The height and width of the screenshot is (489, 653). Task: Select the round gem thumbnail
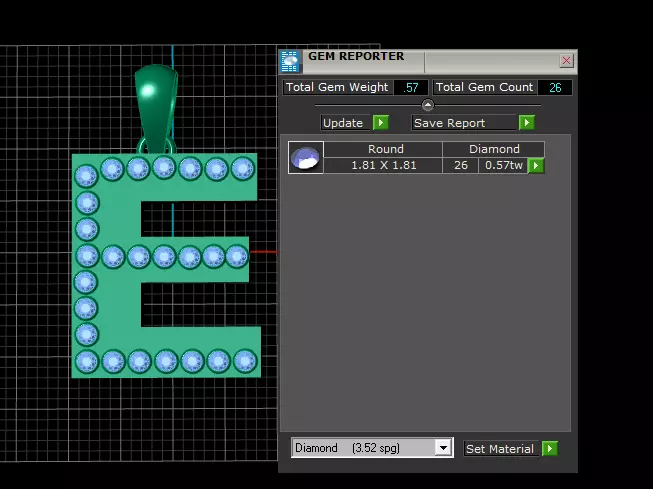pyautogui.click(x=306, y=157)
